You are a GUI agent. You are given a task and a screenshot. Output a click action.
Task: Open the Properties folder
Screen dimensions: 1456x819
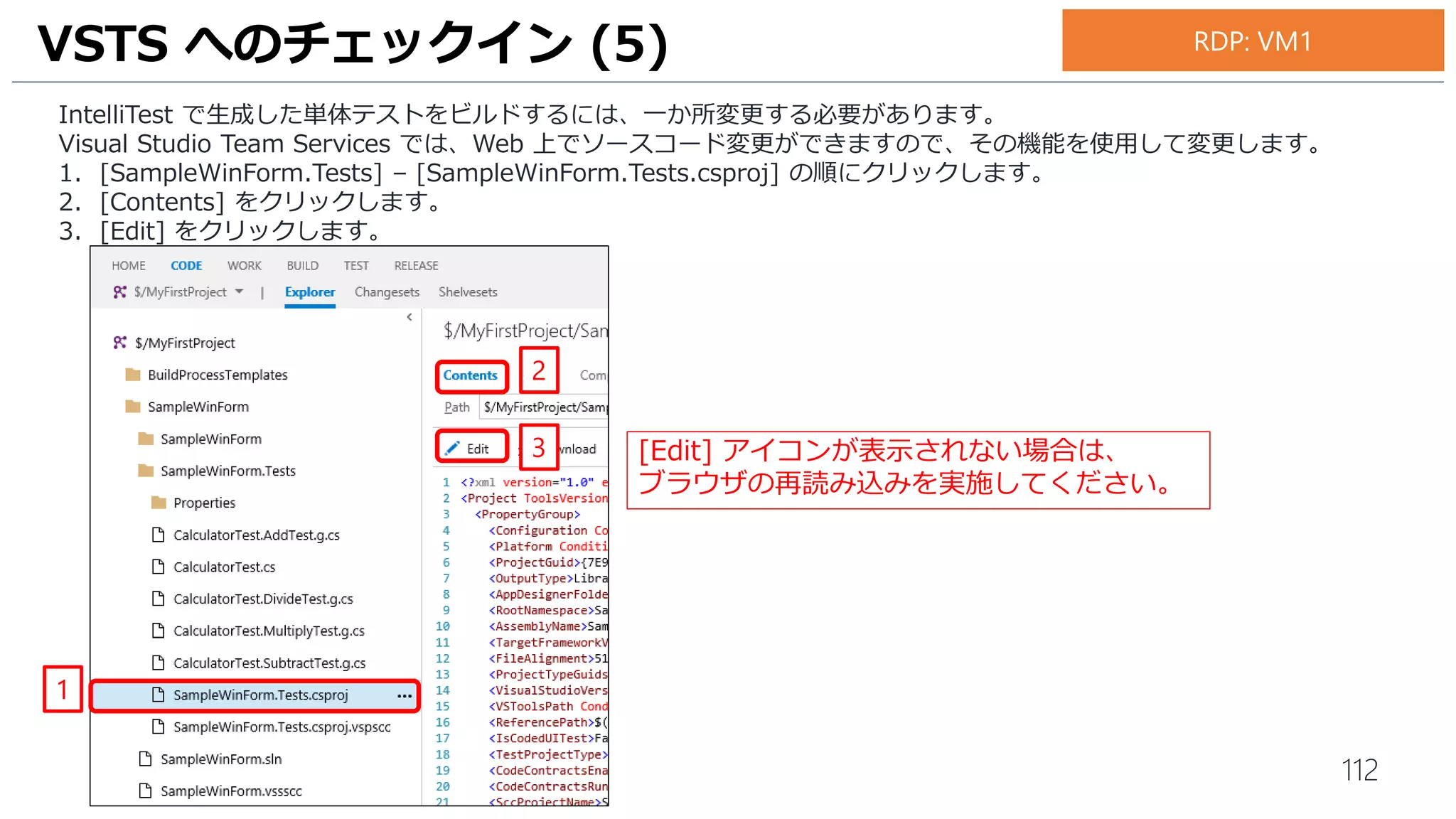204,503
